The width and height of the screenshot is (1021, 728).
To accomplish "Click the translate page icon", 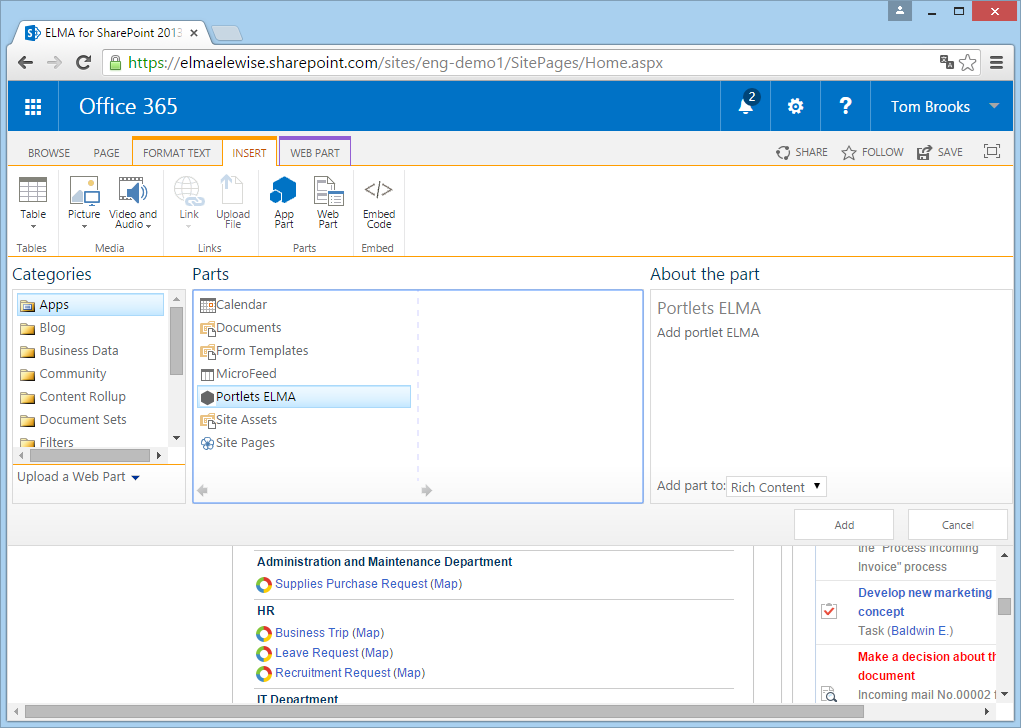I will tap(947, 62).
